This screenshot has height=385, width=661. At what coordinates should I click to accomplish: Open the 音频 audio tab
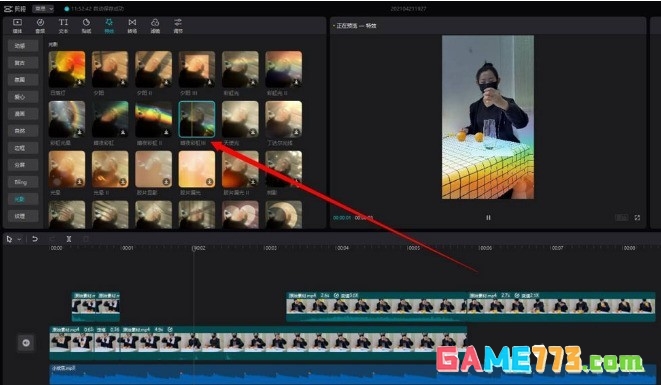click(40, 26)
